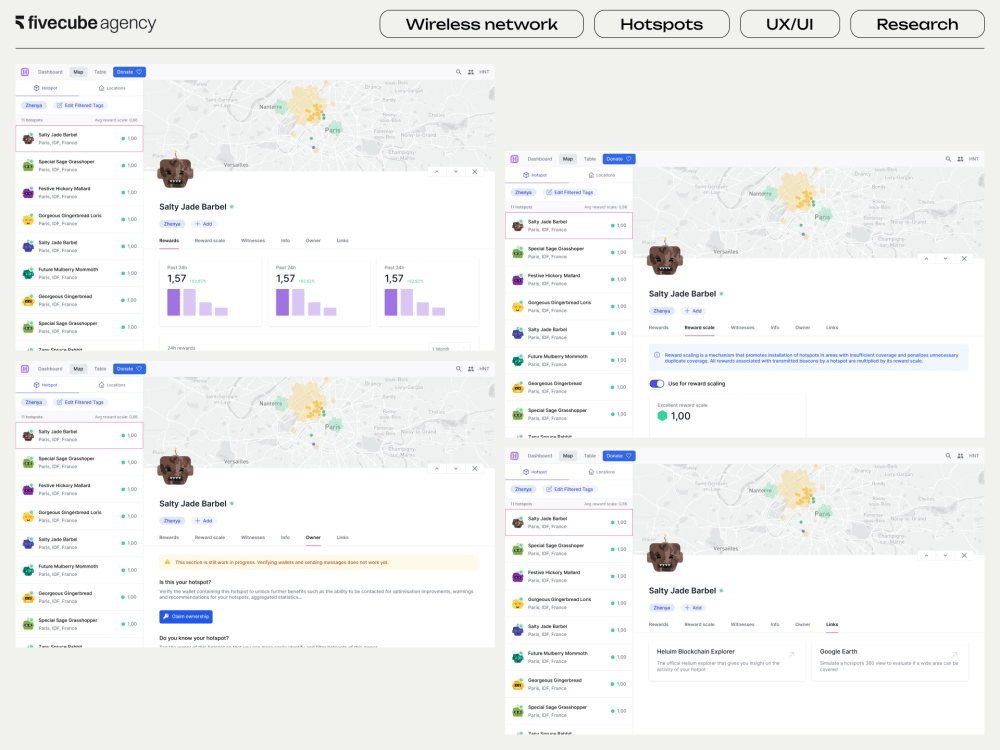Click the purple app logo in Reward scale panel

point(515,159)
